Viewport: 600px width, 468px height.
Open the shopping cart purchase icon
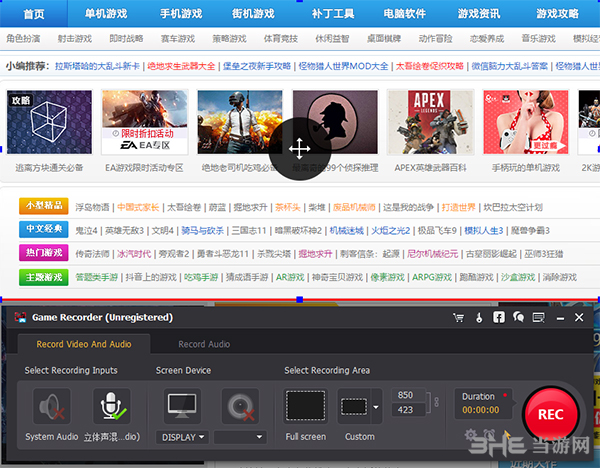(458, 318)
